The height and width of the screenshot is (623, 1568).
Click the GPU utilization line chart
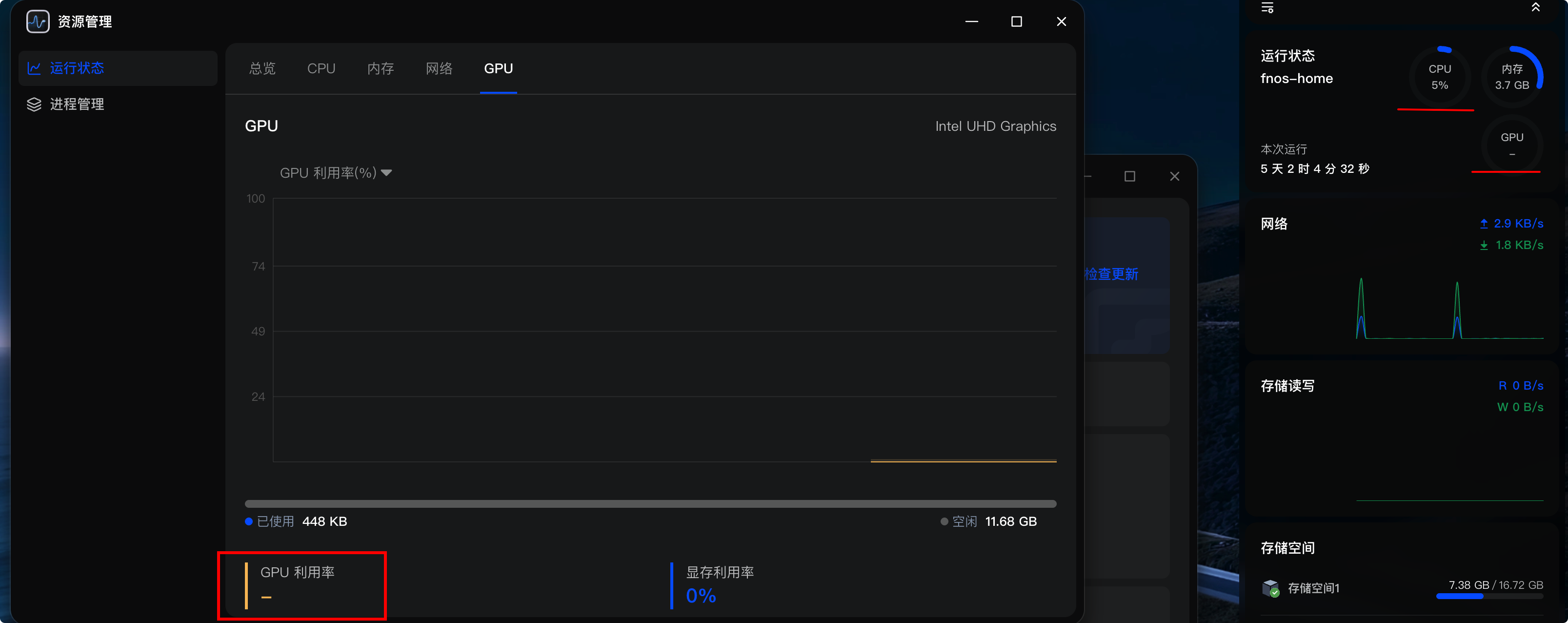664,330
